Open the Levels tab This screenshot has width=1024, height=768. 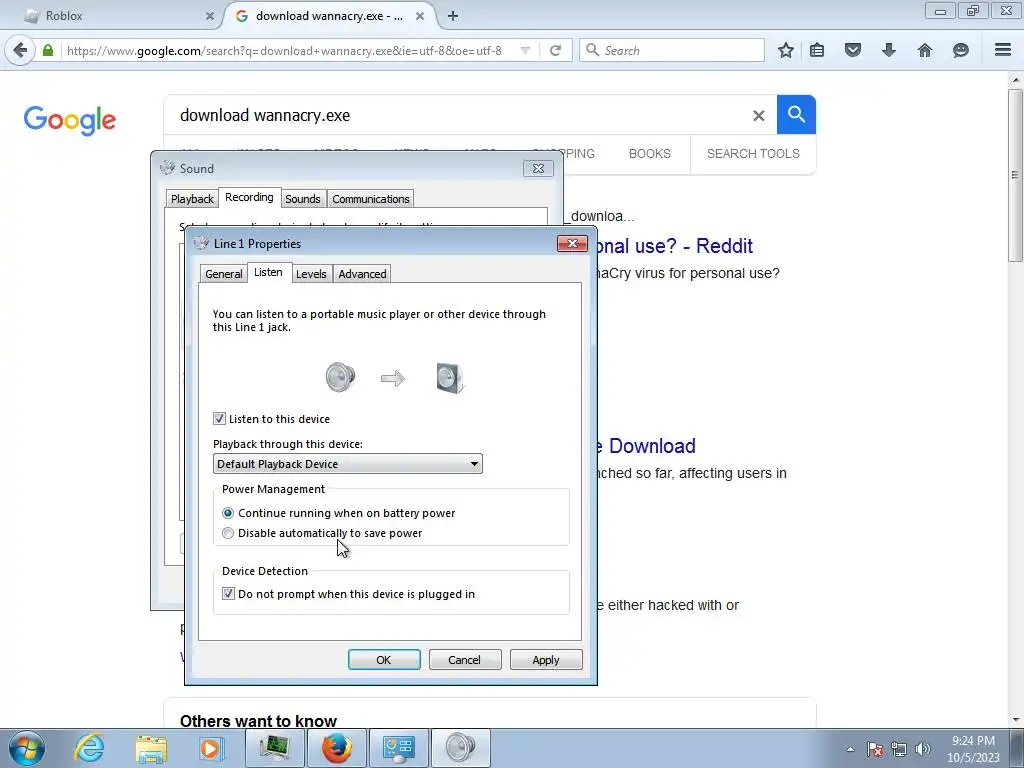311,274
